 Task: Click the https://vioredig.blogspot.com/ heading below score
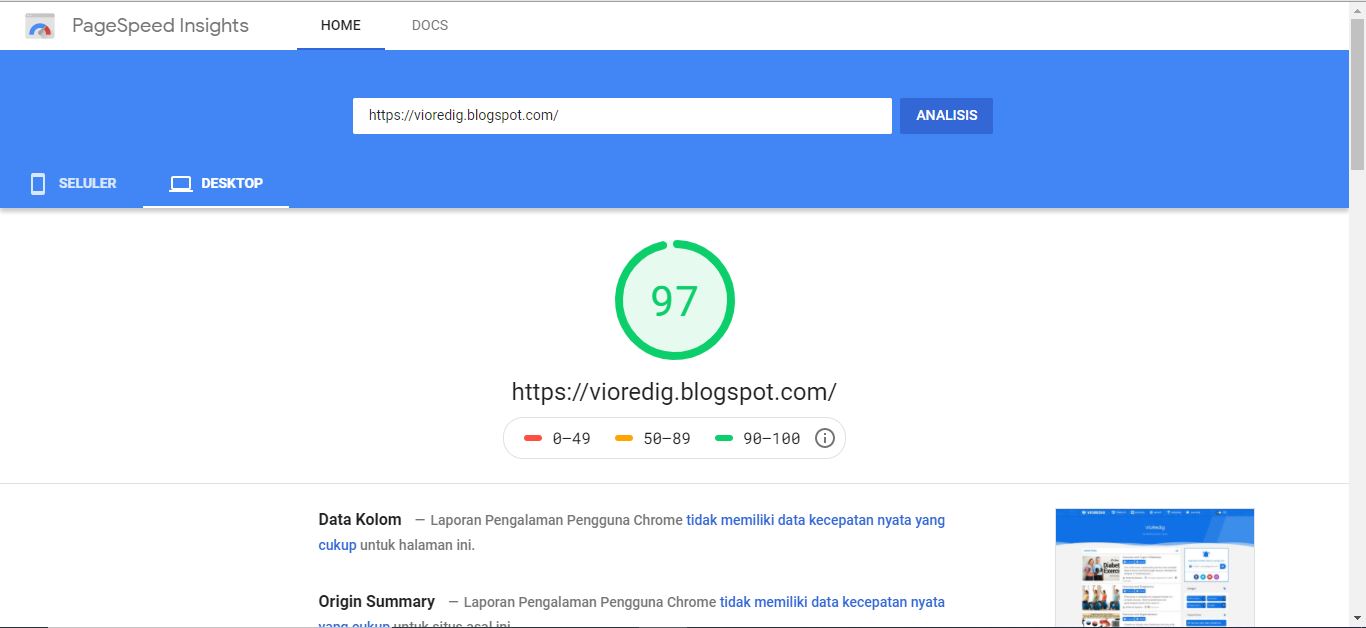click(674, 391)
